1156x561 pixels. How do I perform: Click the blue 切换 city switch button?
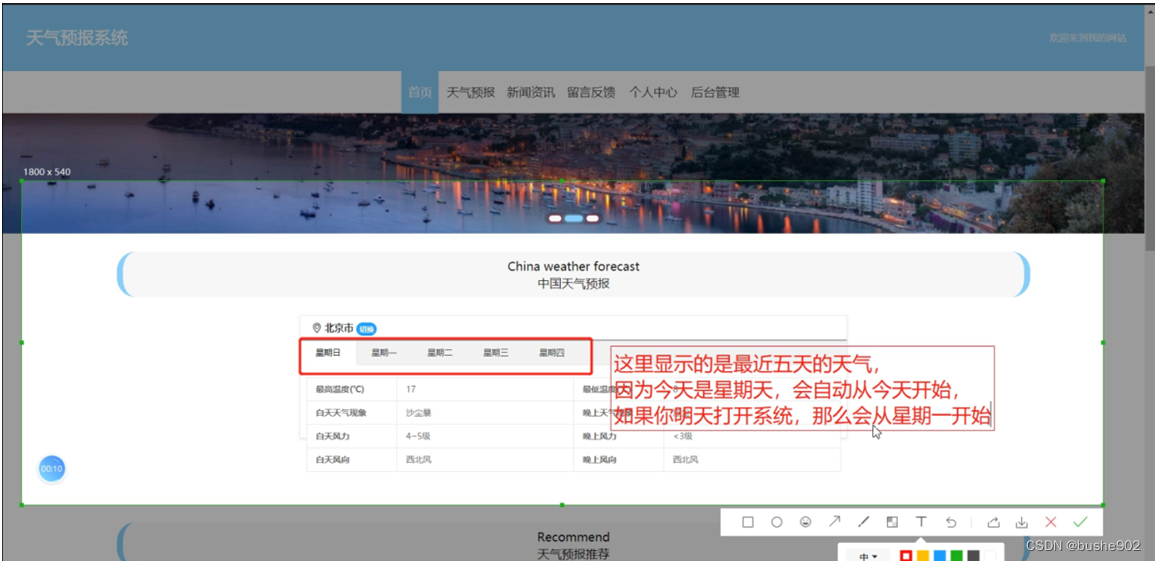click(x=366, y=329)
